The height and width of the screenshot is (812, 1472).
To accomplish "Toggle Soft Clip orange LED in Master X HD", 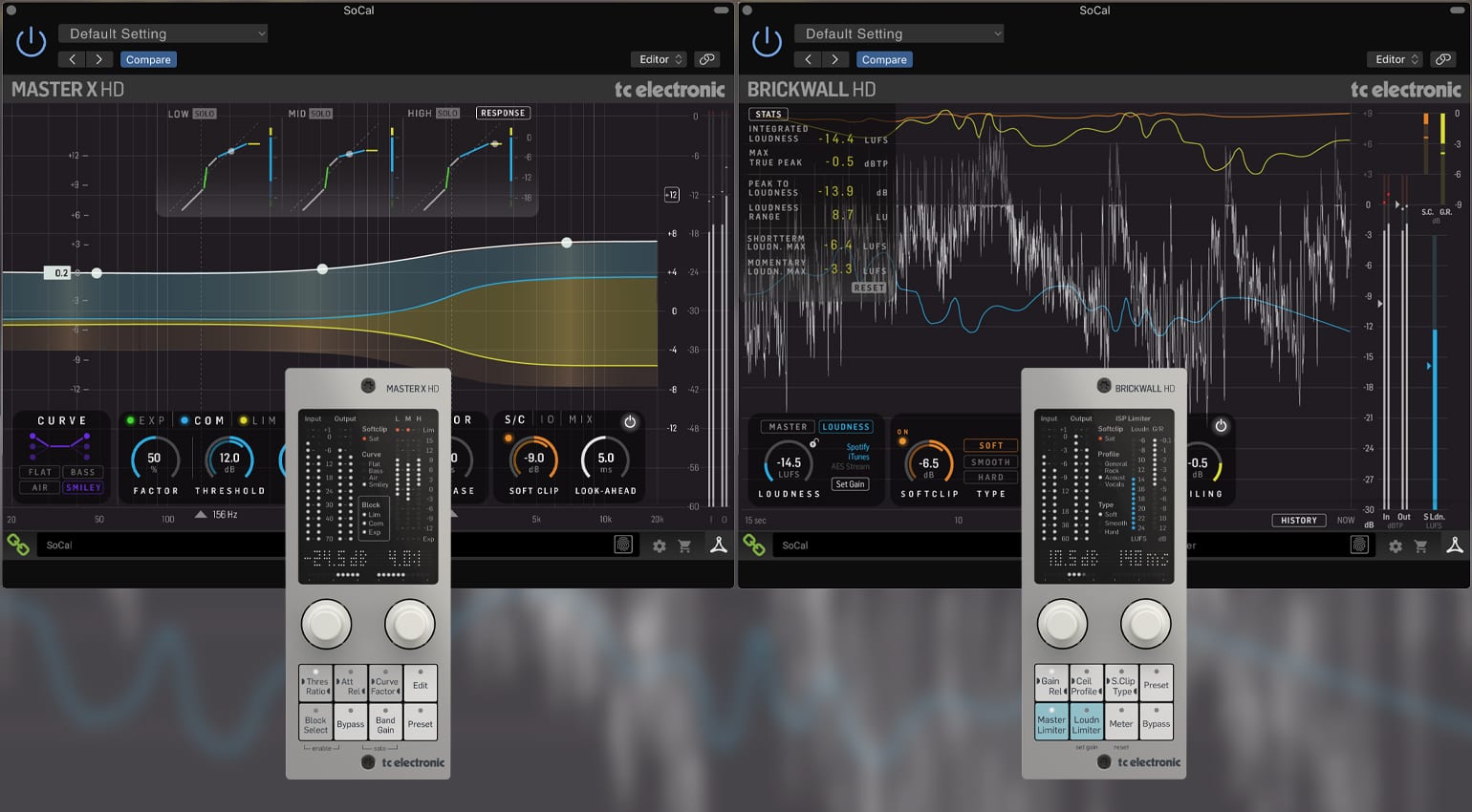I will 509,438.
